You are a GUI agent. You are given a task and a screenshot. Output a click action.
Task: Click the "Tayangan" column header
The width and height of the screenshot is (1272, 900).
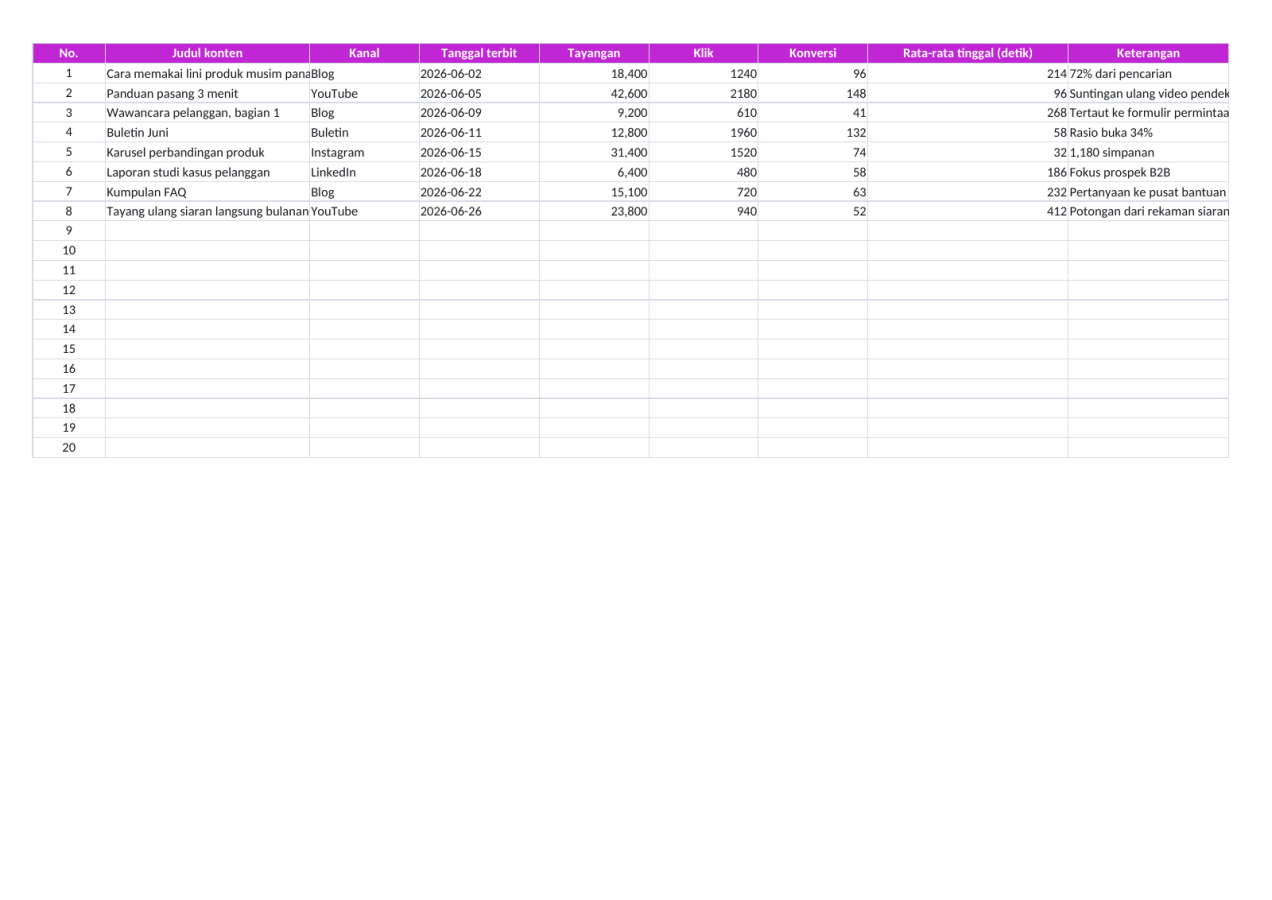point(594,53)
